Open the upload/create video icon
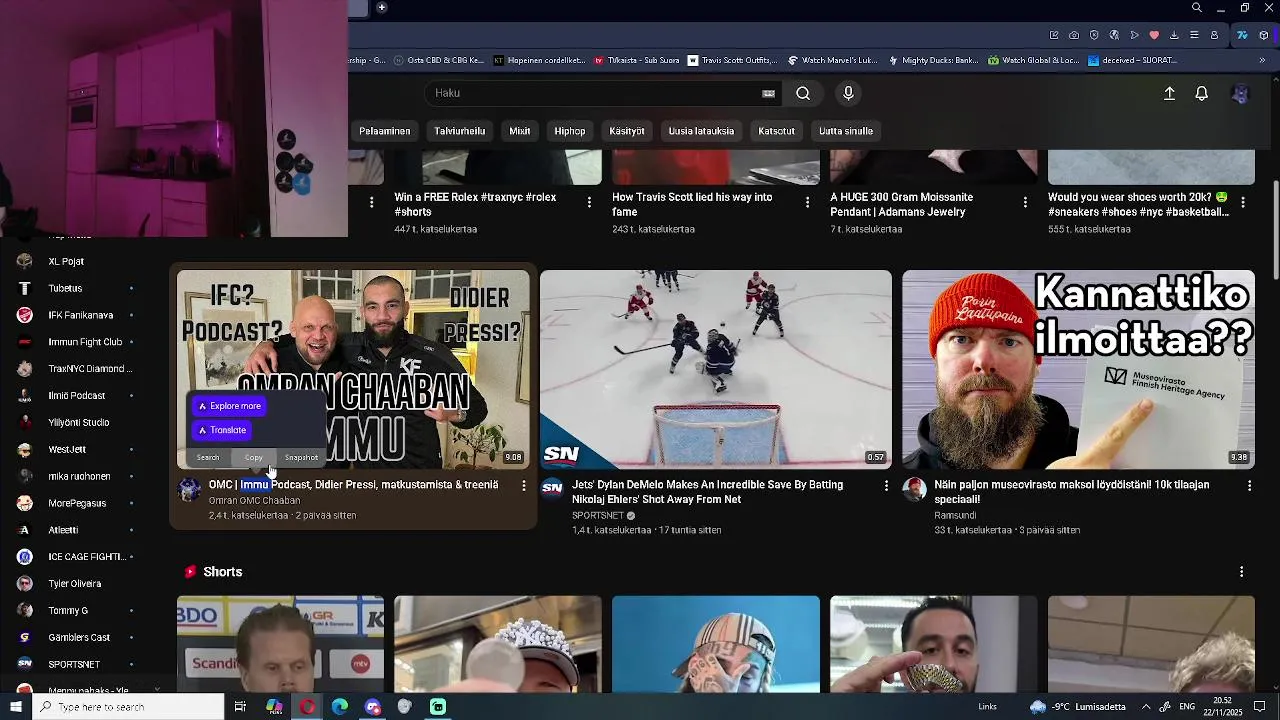Viewport: 1280px width, 720px height. tap(1169, 93)
